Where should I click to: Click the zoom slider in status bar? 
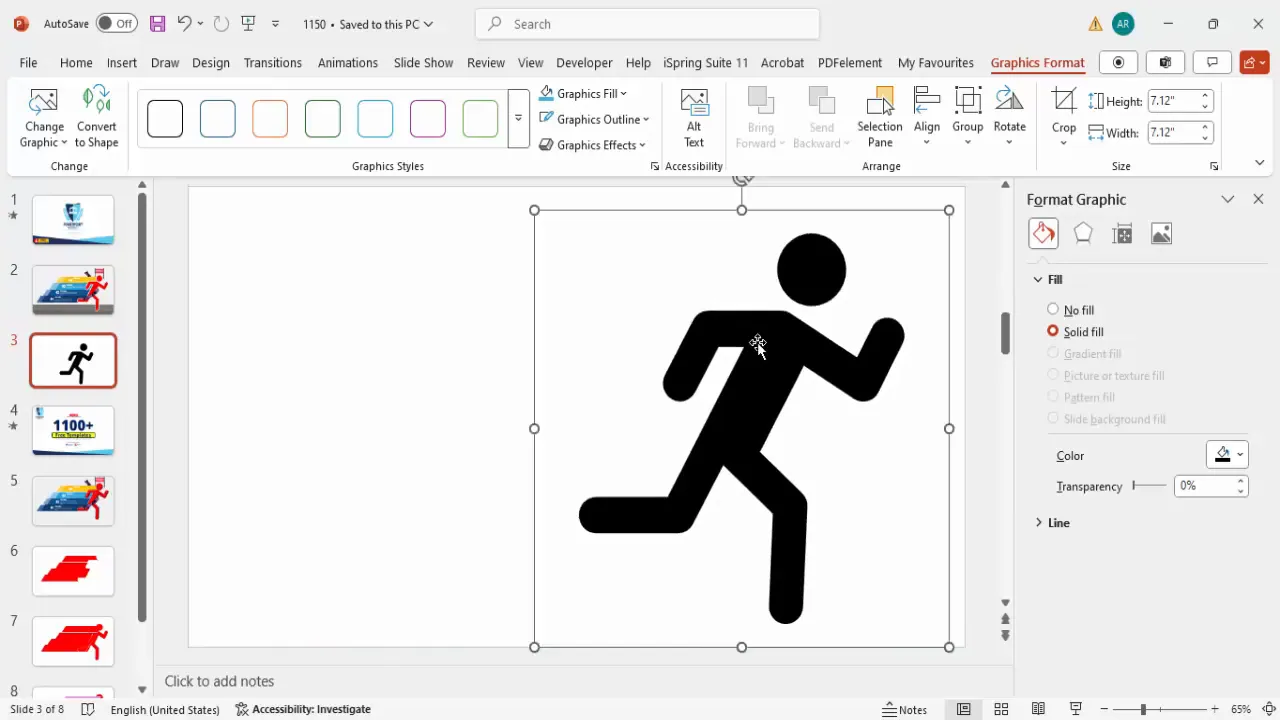point(1161,709)
